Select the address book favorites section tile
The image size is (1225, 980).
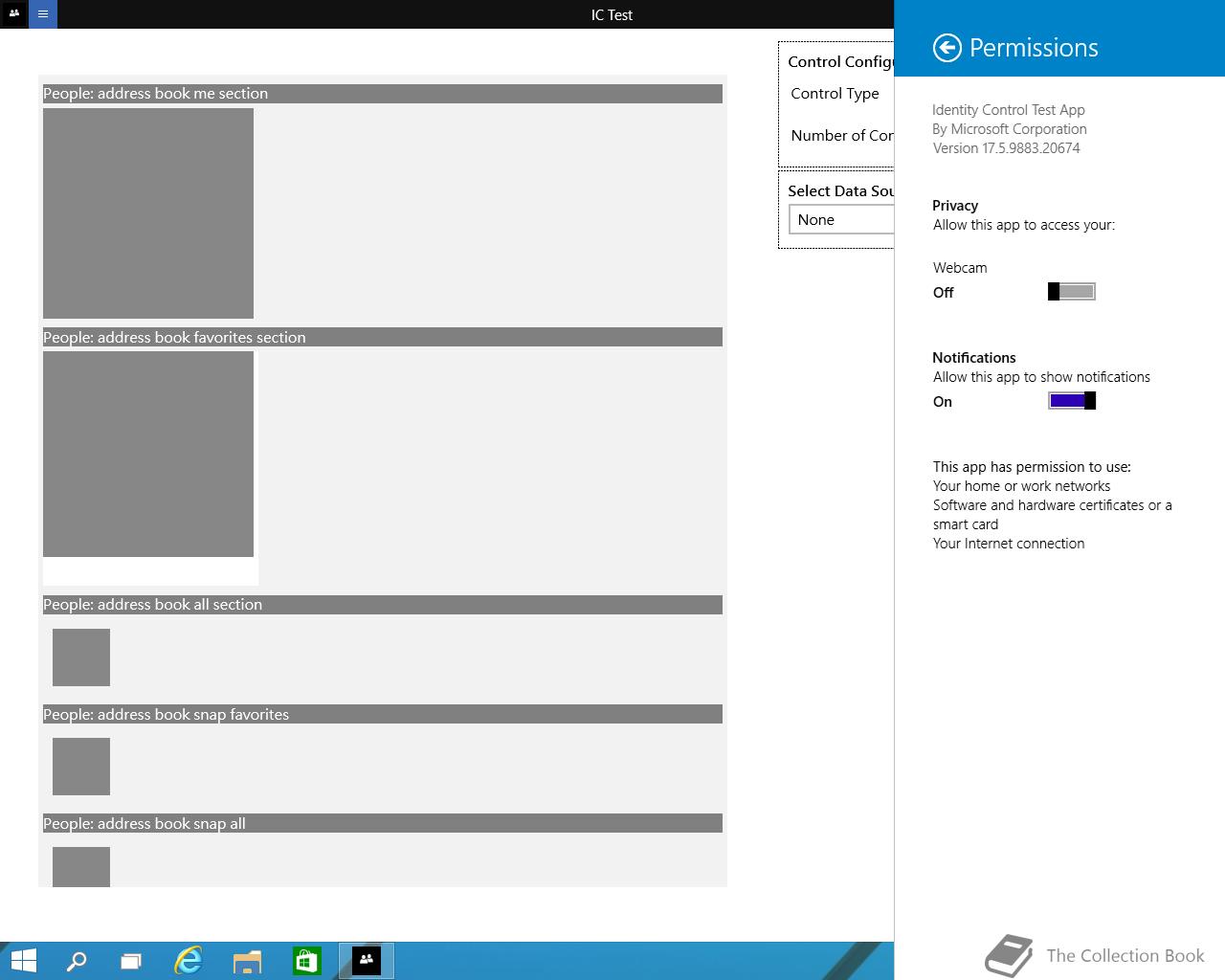click(x=148, y=454)
